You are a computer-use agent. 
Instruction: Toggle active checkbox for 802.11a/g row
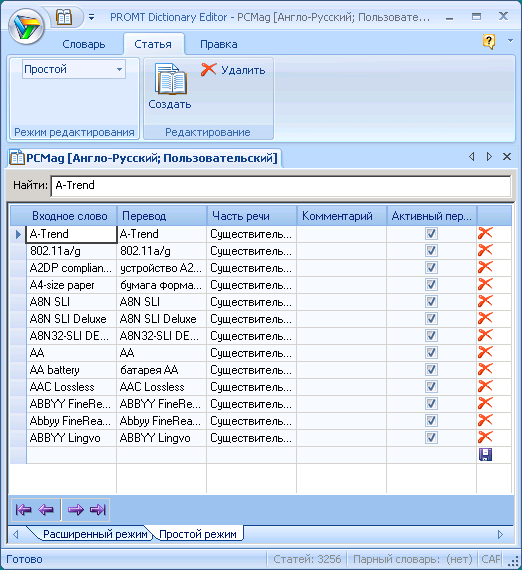(x=431, y=250)
